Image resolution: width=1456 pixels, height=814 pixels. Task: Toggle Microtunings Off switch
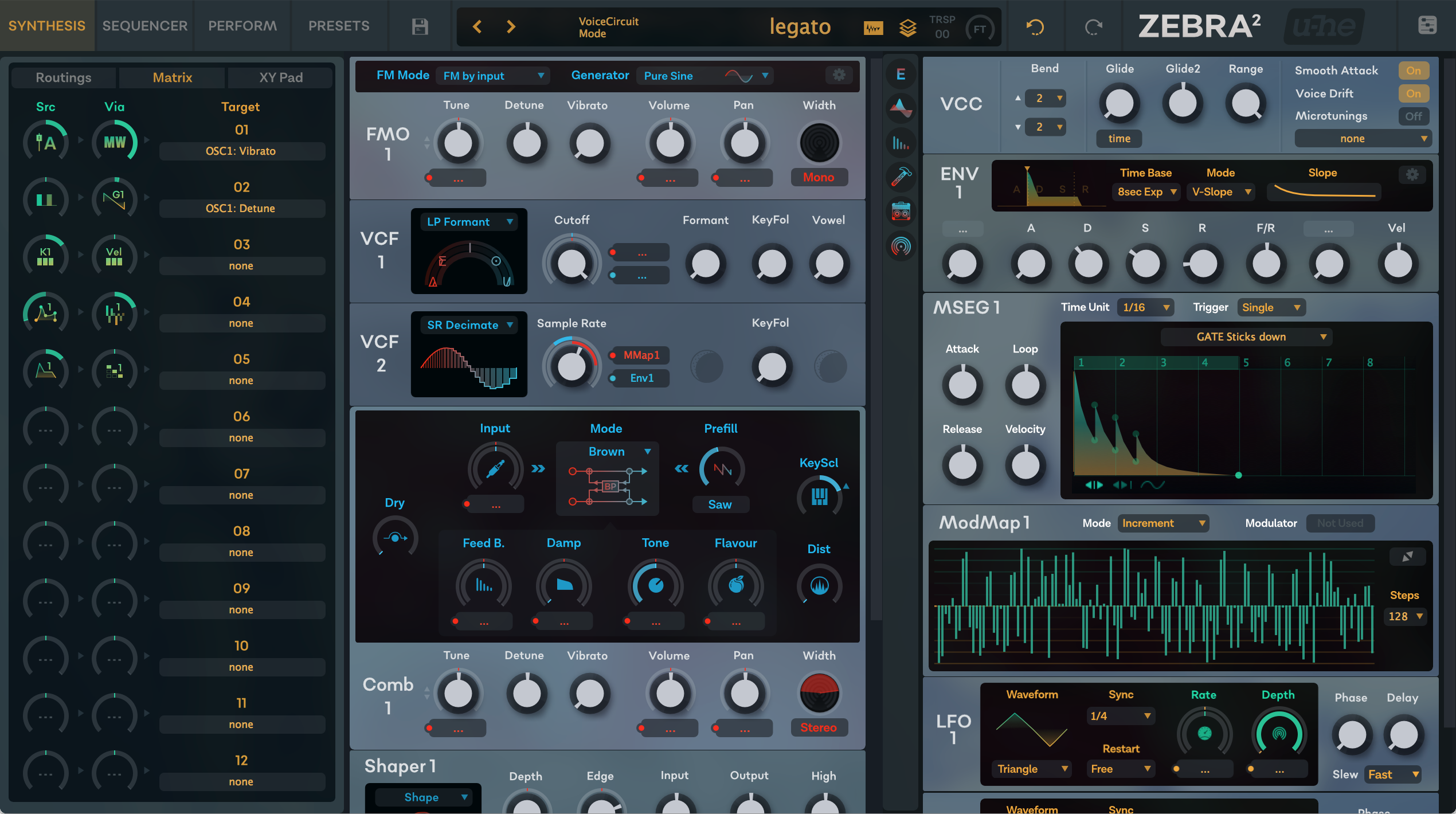click(1414, 116)
